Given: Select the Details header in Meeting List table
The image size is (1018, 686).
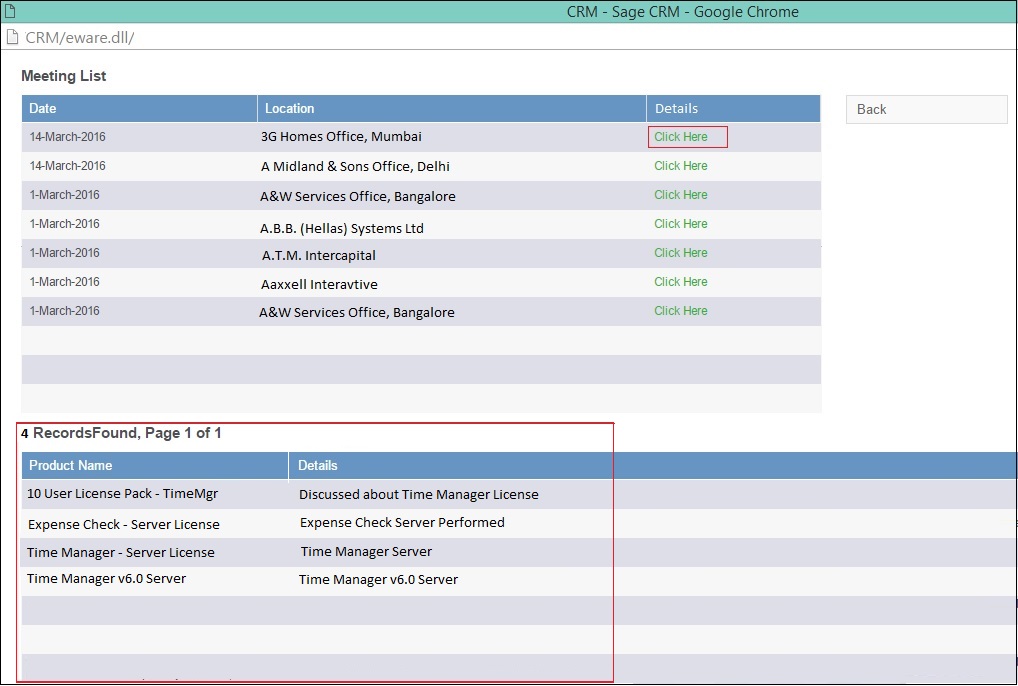Looking at the screenshot, I should coord(734,108).
